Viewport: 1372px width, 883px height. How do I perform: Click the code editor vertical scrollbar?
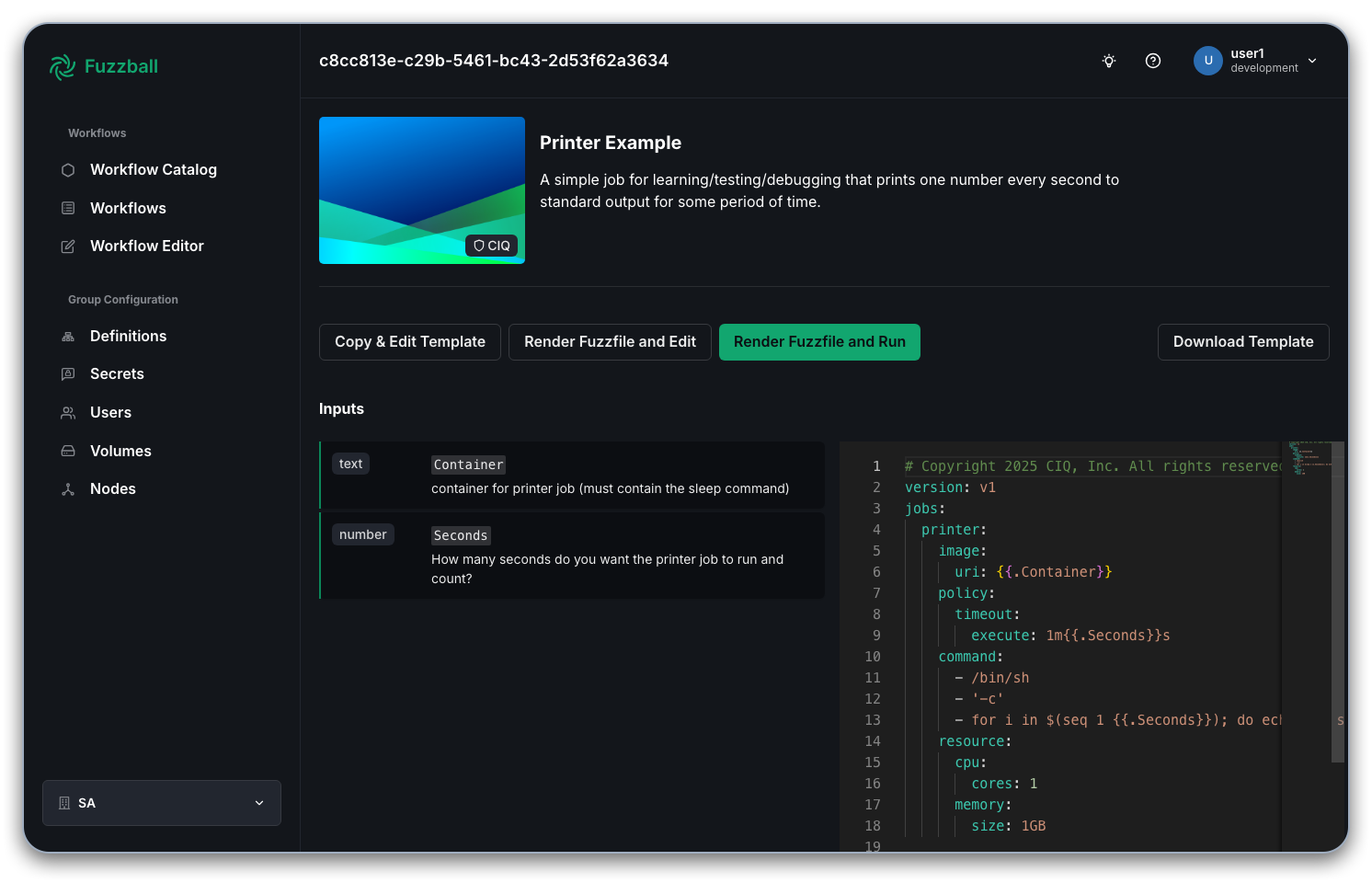[1338, 602]
